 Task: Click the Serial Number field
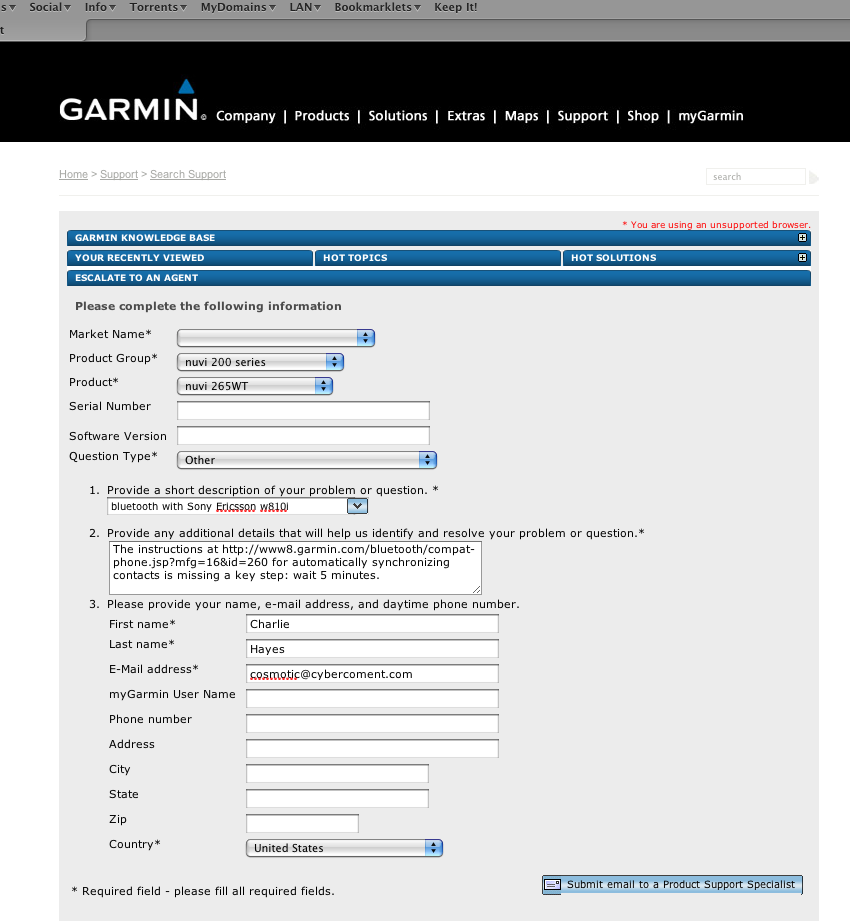[x=303, y=410]
